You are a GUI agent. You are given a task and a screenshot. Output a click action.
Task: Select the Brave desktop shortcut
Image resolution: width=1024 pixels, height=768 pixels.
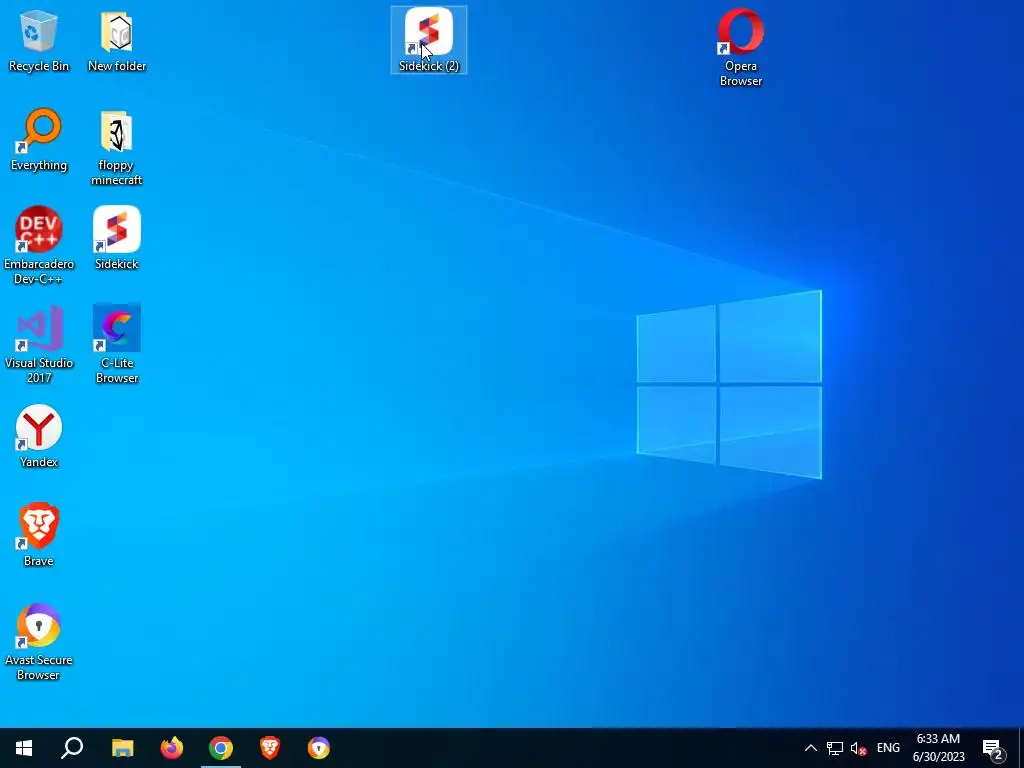pos(39,535)
